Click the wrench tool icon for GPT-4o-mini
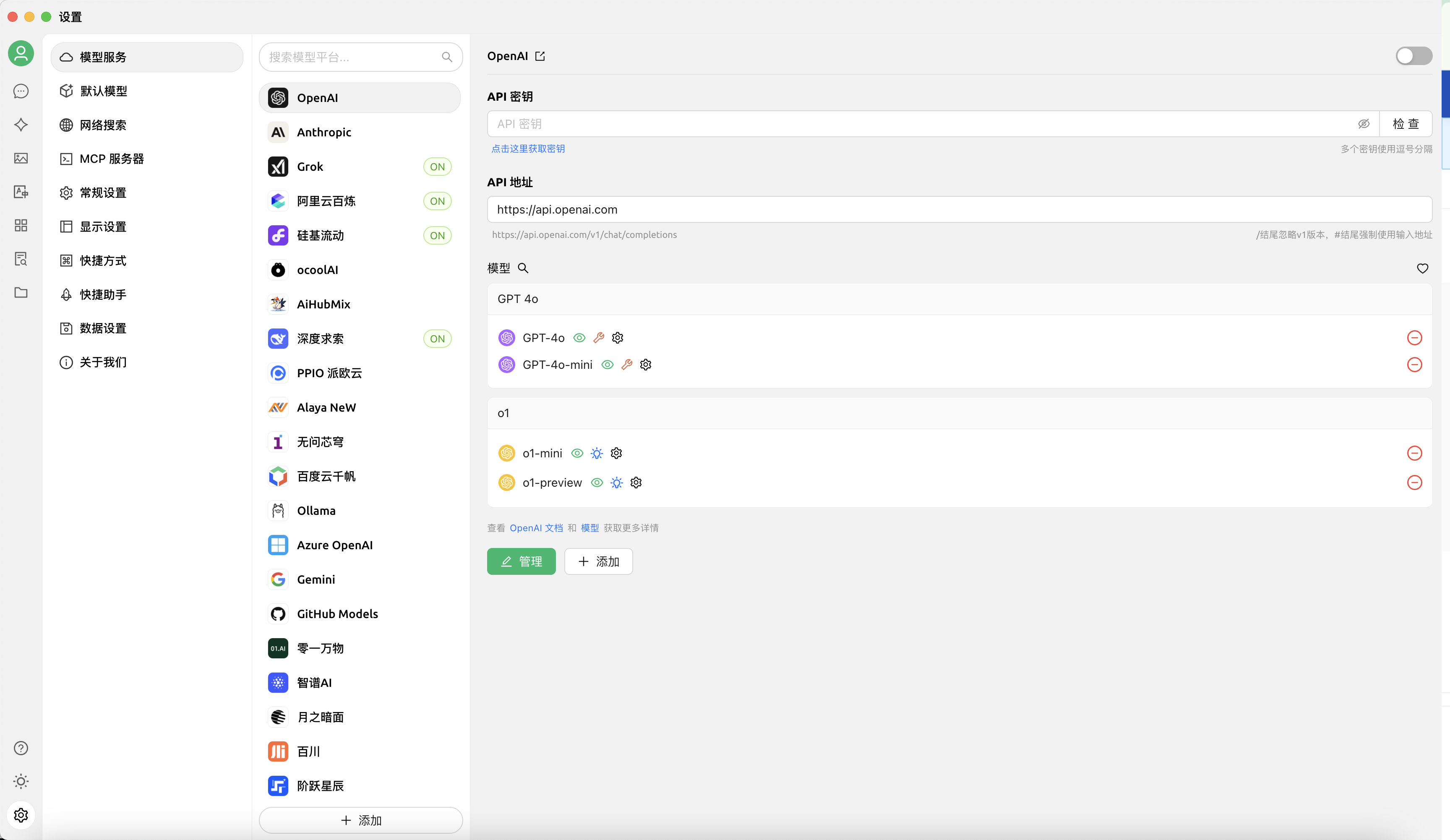 pos(627,365)
